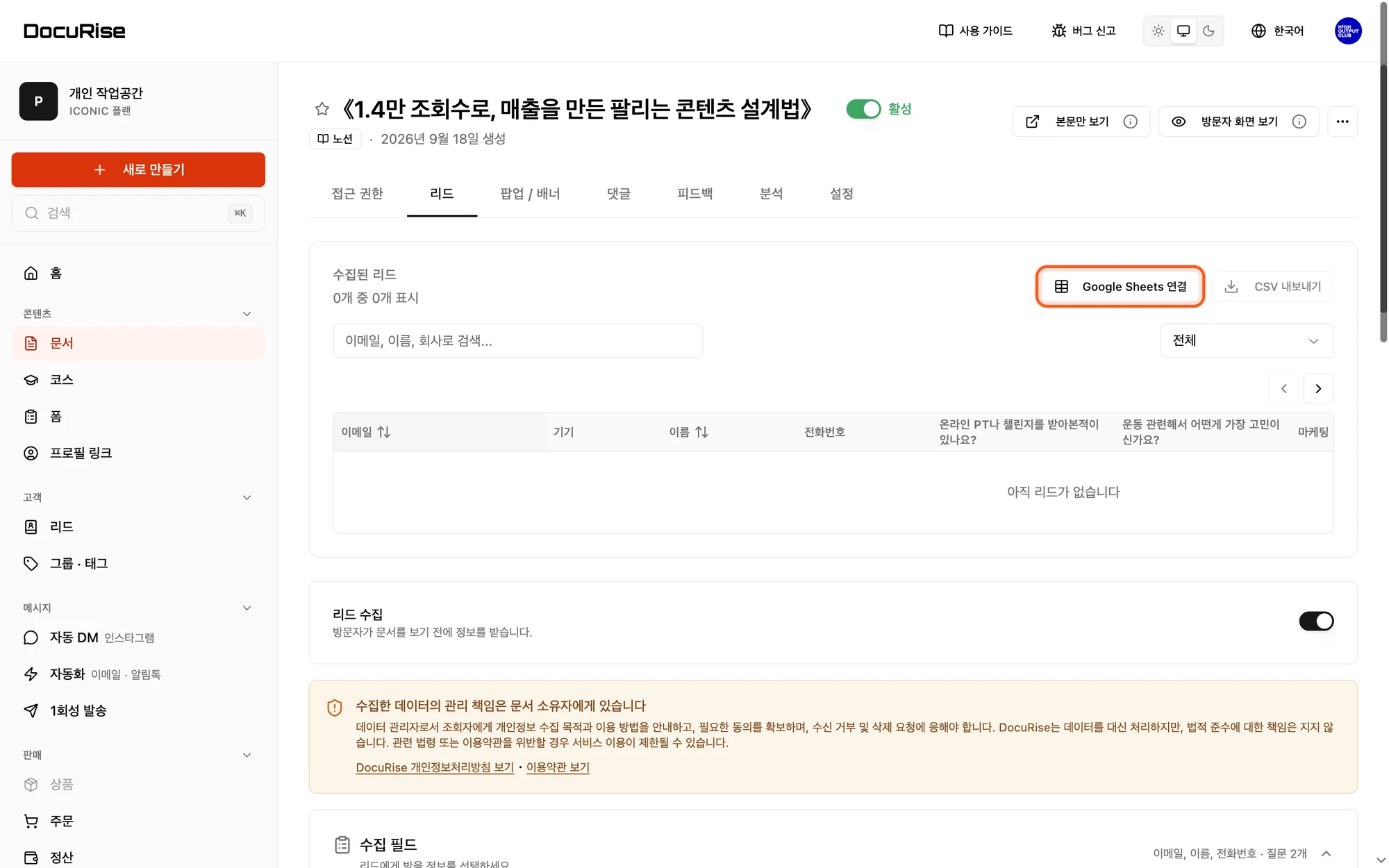Open 1회성 발송 in the sidebar
Screen dimensions: 1389x868
138,711
